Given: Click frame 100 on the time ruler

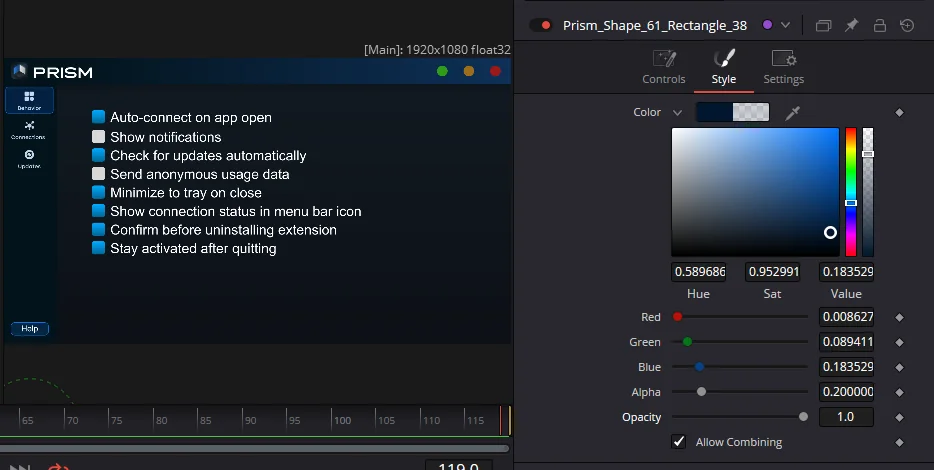Looking at the screenshot, I should click(343, 421).
